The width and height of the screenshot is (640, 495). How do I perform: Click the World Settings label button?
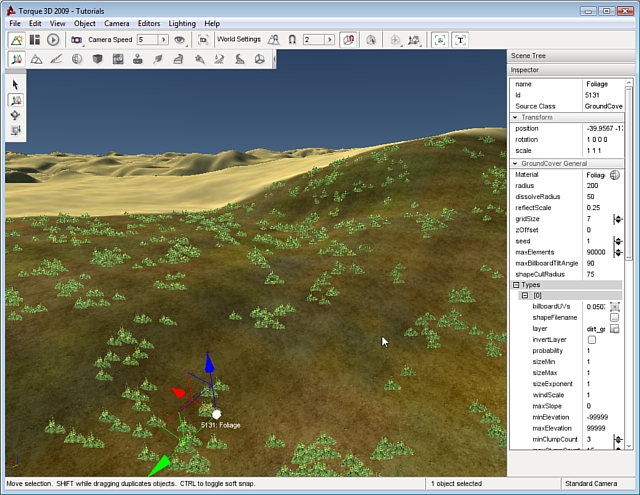tap(238, 40)
